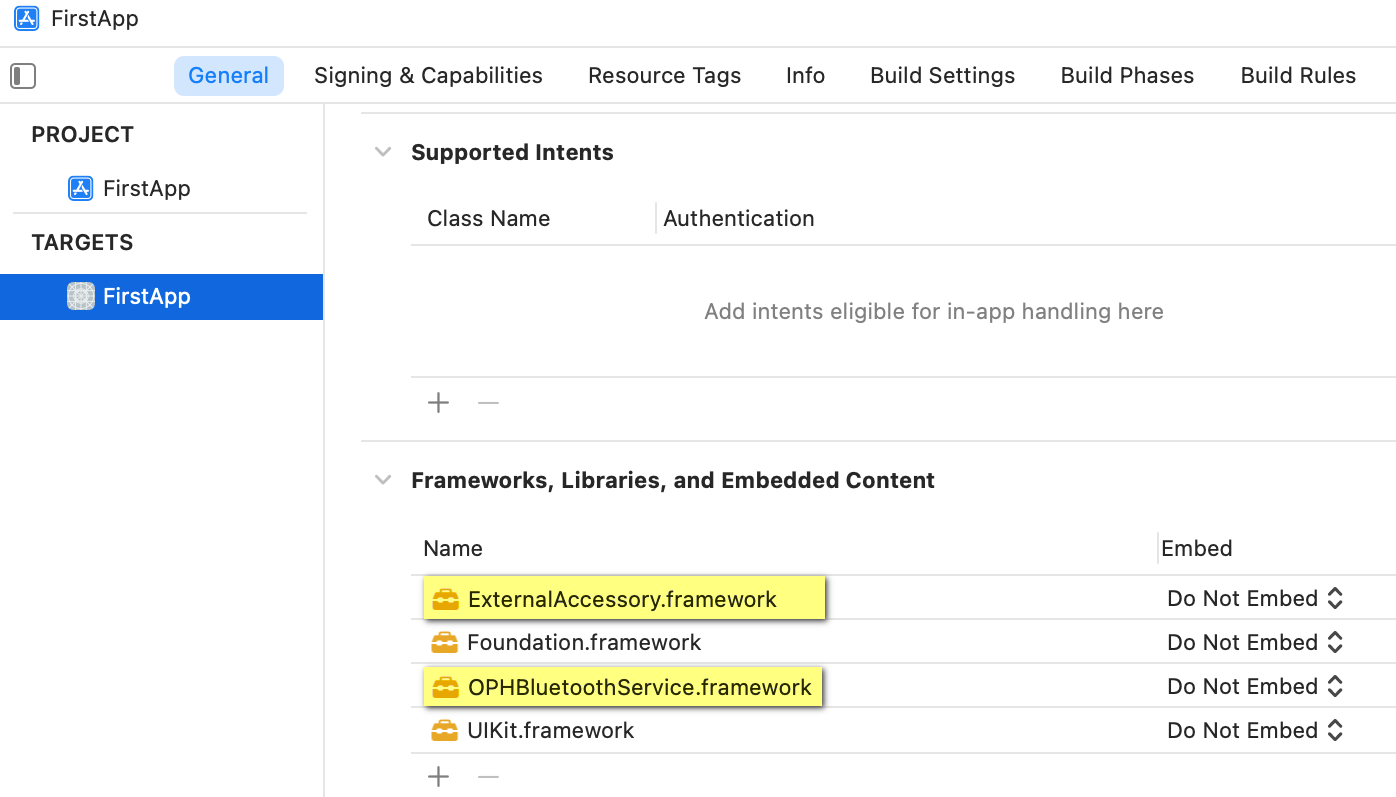This screenshot has height=797, width=1396.
Task: Switch to the Info tab
Action: [x=805, y=76]
